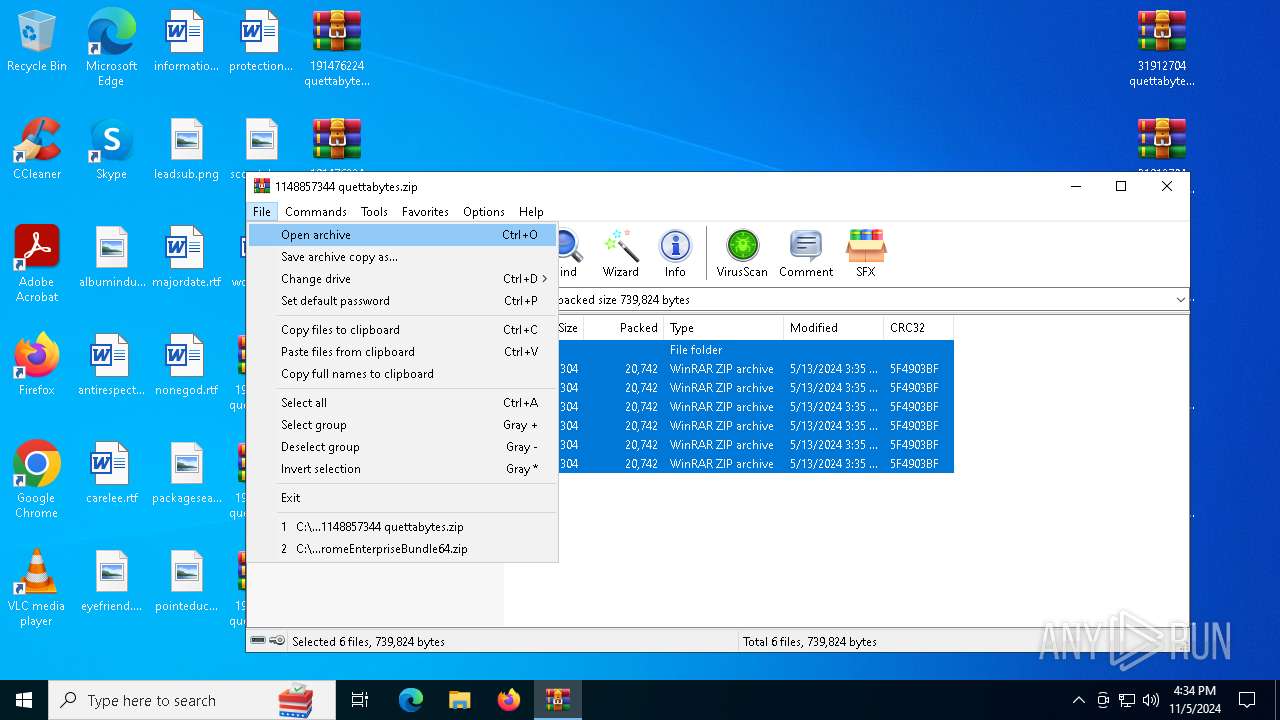The height and width of the screenshot is (720, 1280).
Task: Click the SFX toolbar icon
Action: [x=866, y=254]
